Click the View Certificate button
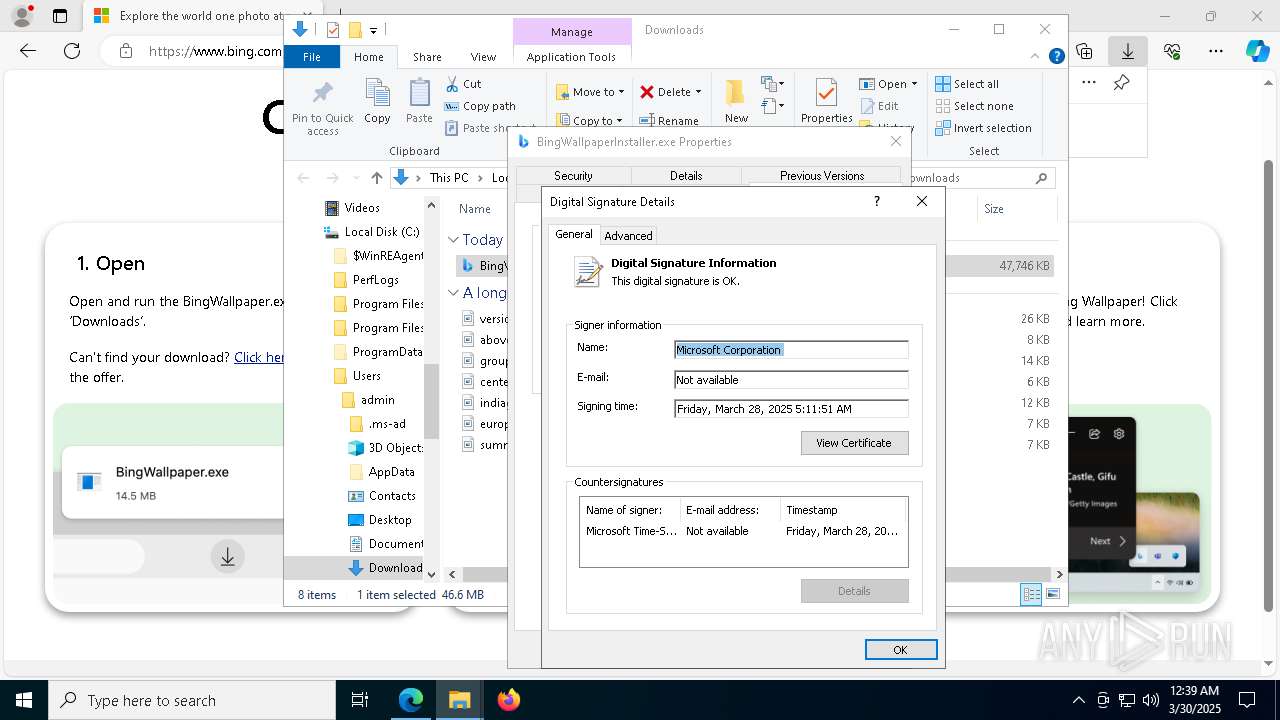Image resolution: width=1280 pixels, height=720 pixels. pyautogui.click(x=854, y=443)
